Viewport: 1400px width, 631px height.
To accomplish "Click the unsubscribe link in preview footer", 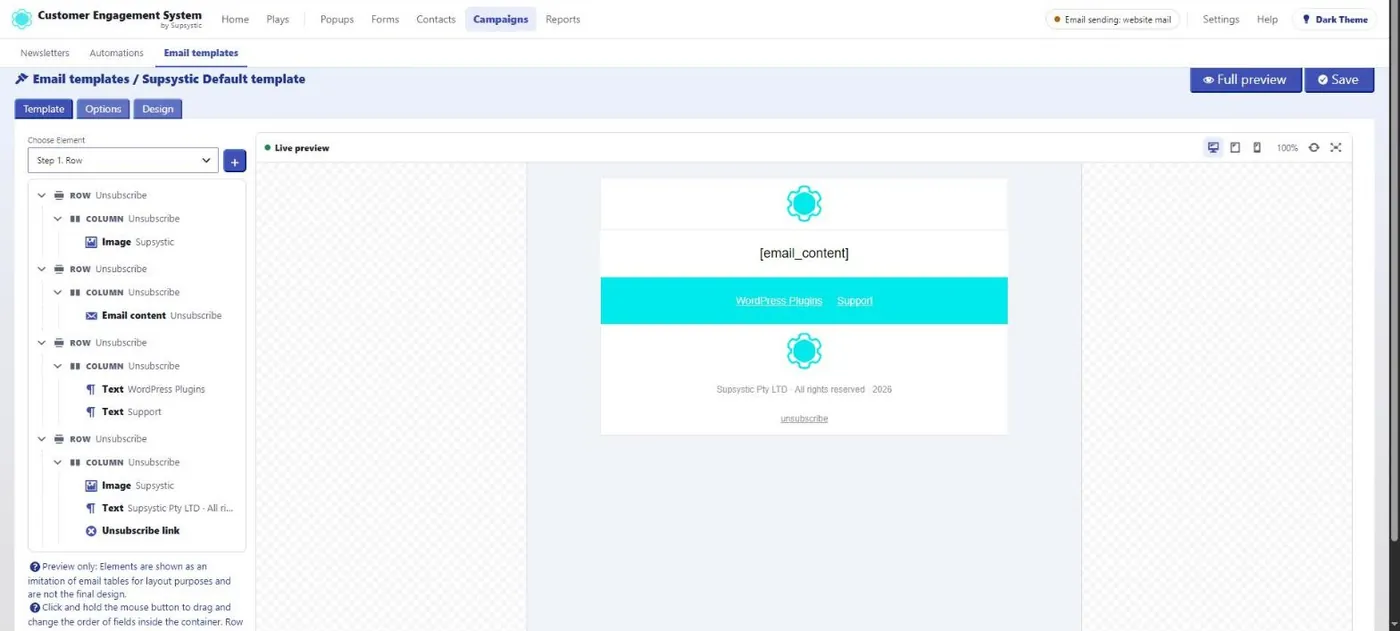I will (804, 419).
